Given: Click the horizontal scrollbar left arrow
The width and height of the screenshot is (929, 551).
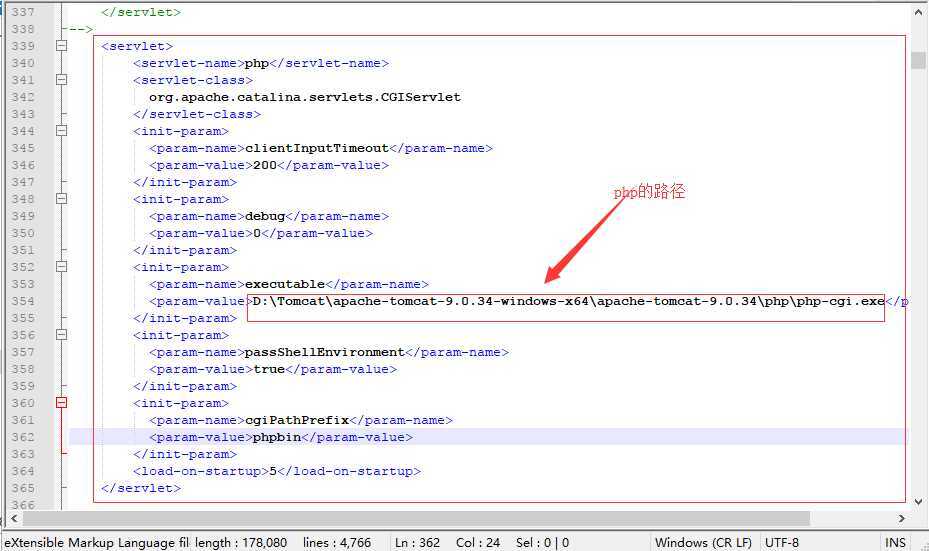Looking at the screenshot, I should (x=14, y=518).
